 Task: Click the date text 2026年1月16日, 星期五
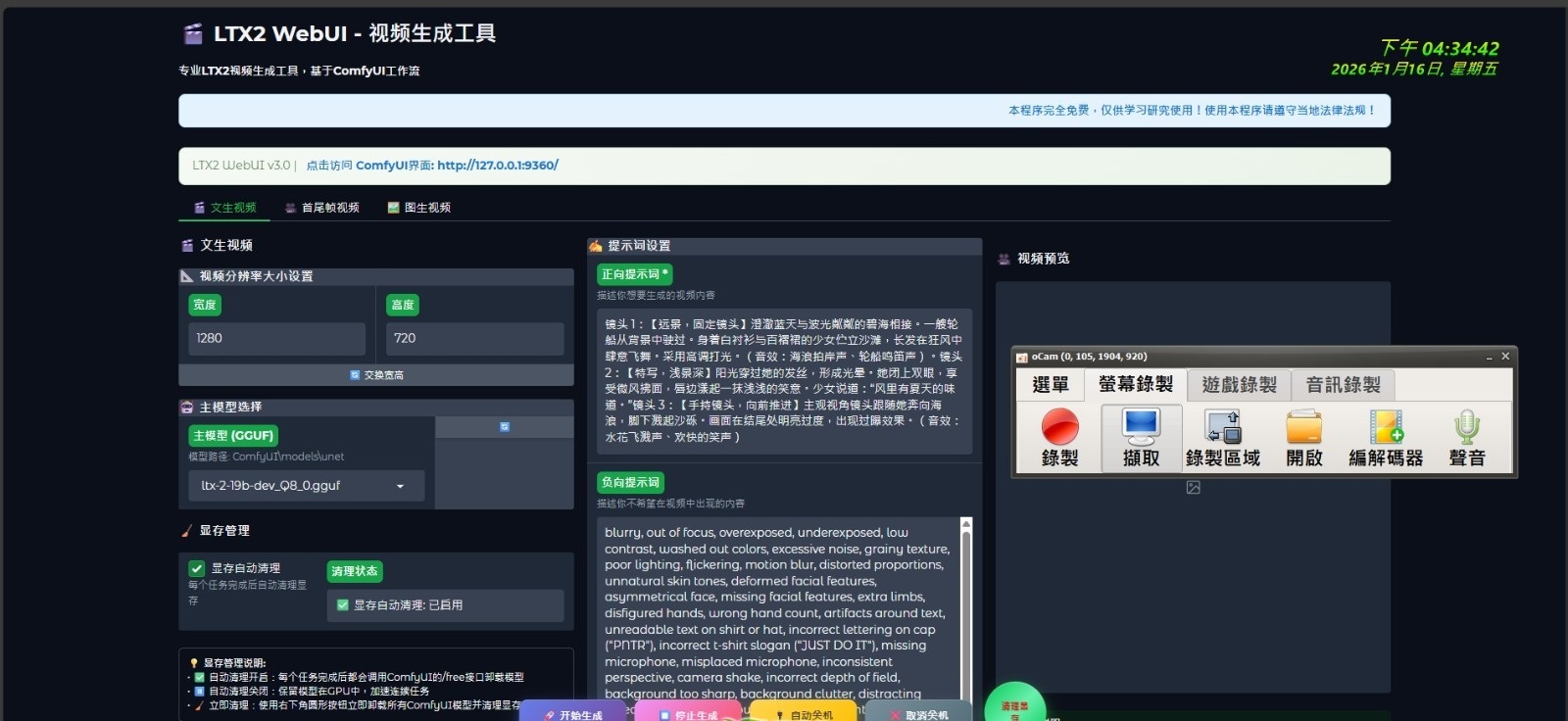click(1414, 70)
